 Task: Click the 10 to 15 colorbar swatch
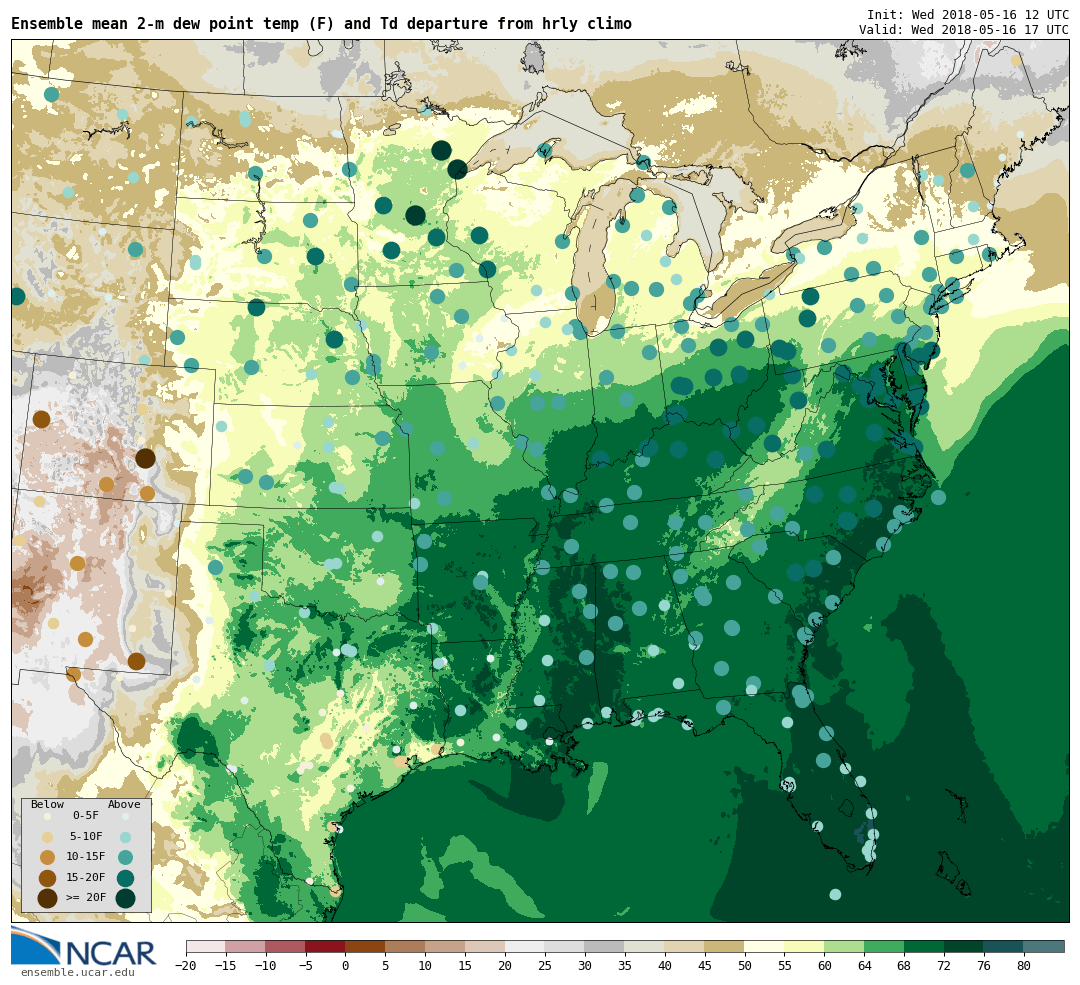click(x=446, y=947)
